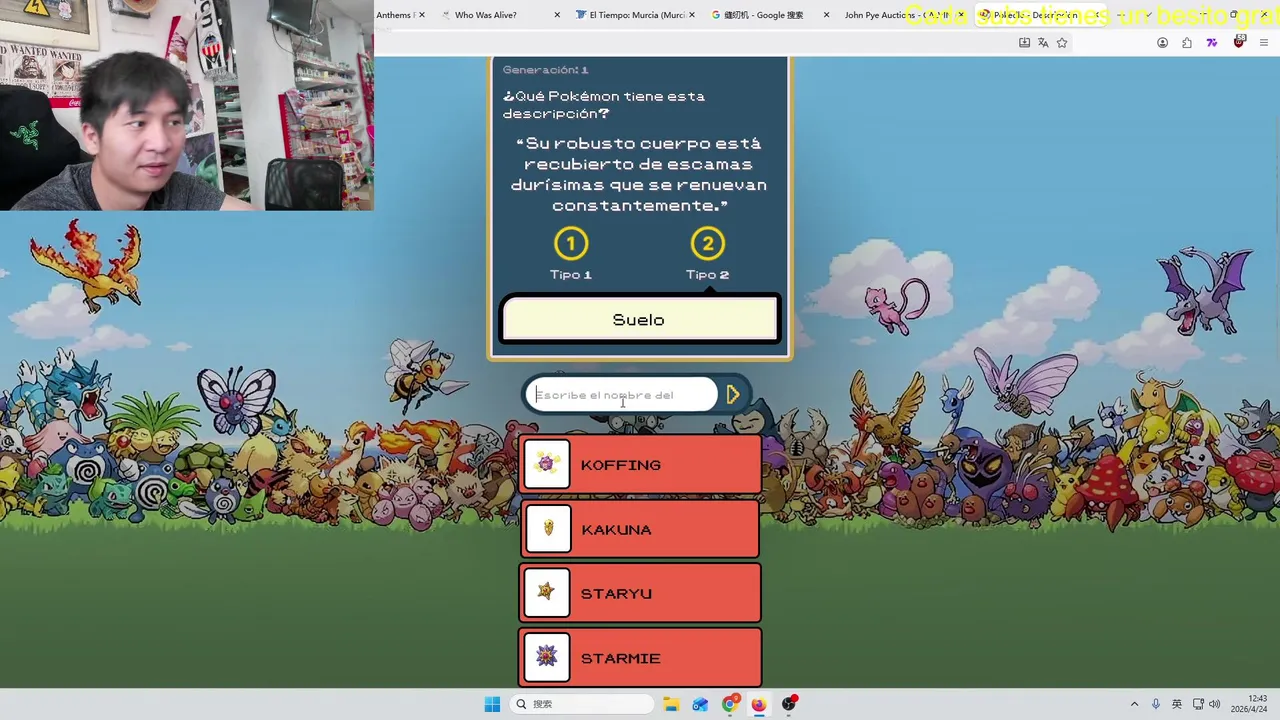1280x720 pixels.
Task: Open OBS Studio from the taskbar
Action: [789, 704]
